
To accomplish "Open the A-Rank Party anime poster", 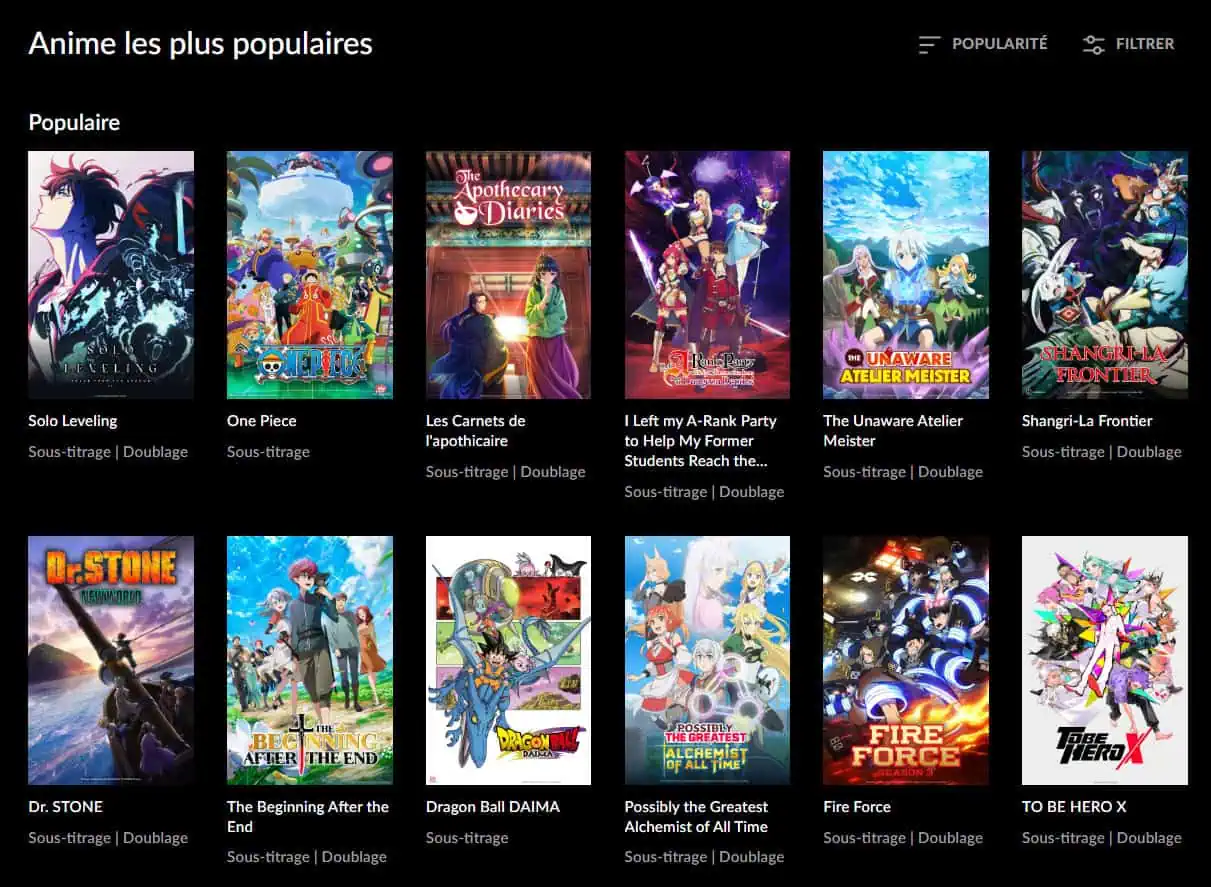I will pyautogui.click(x=707, y=275).
